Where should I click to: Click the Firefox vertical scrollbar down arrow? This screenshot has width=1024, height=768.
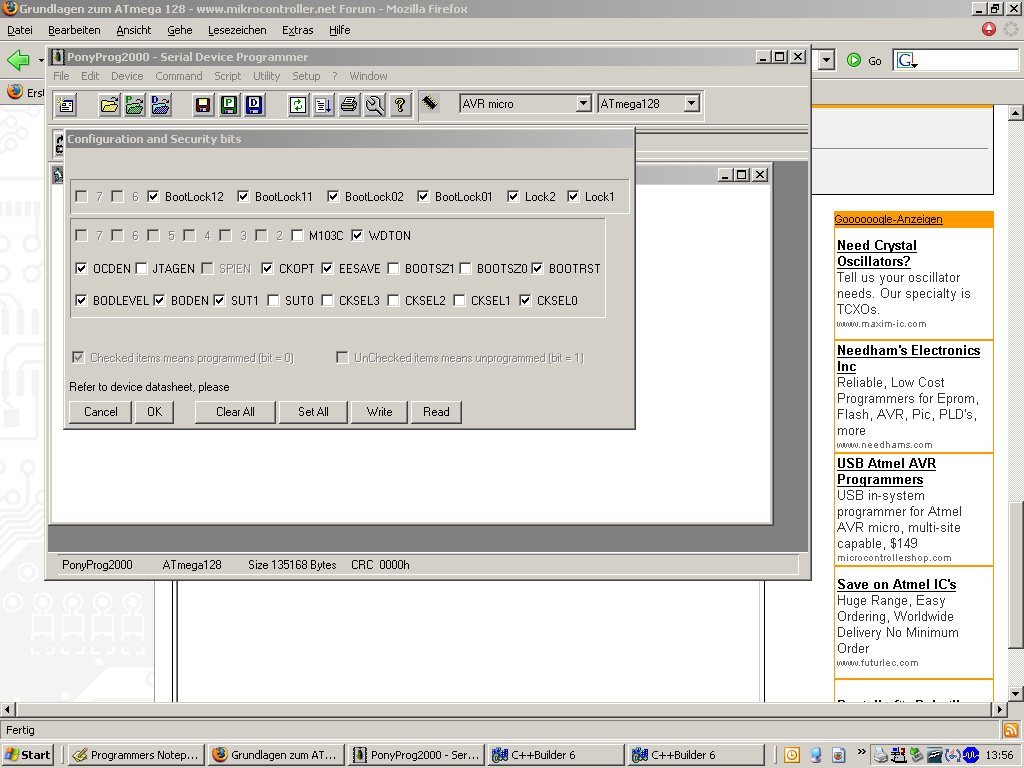[1016, 694]
